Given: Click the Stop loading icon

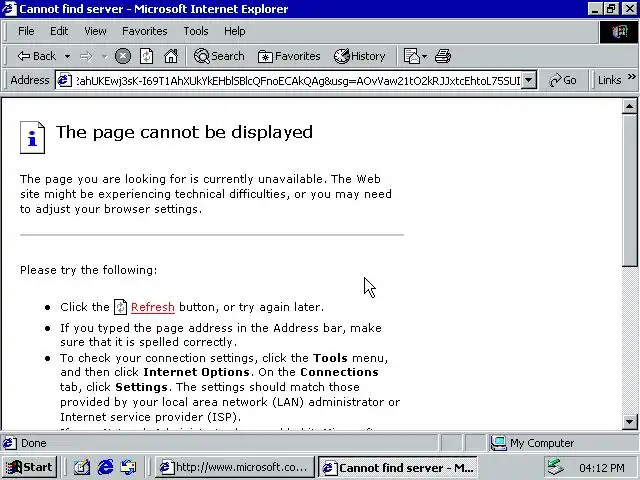Looking at the screenshot, I should [123, 56].
